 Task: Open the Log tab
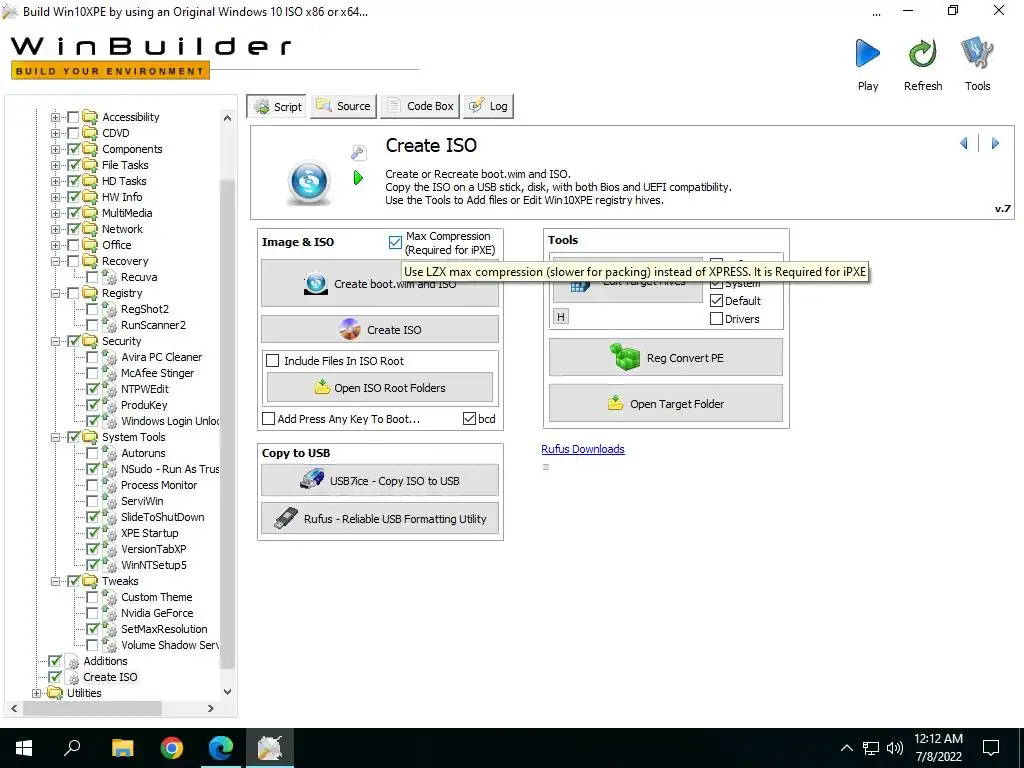tap(488, 106)
